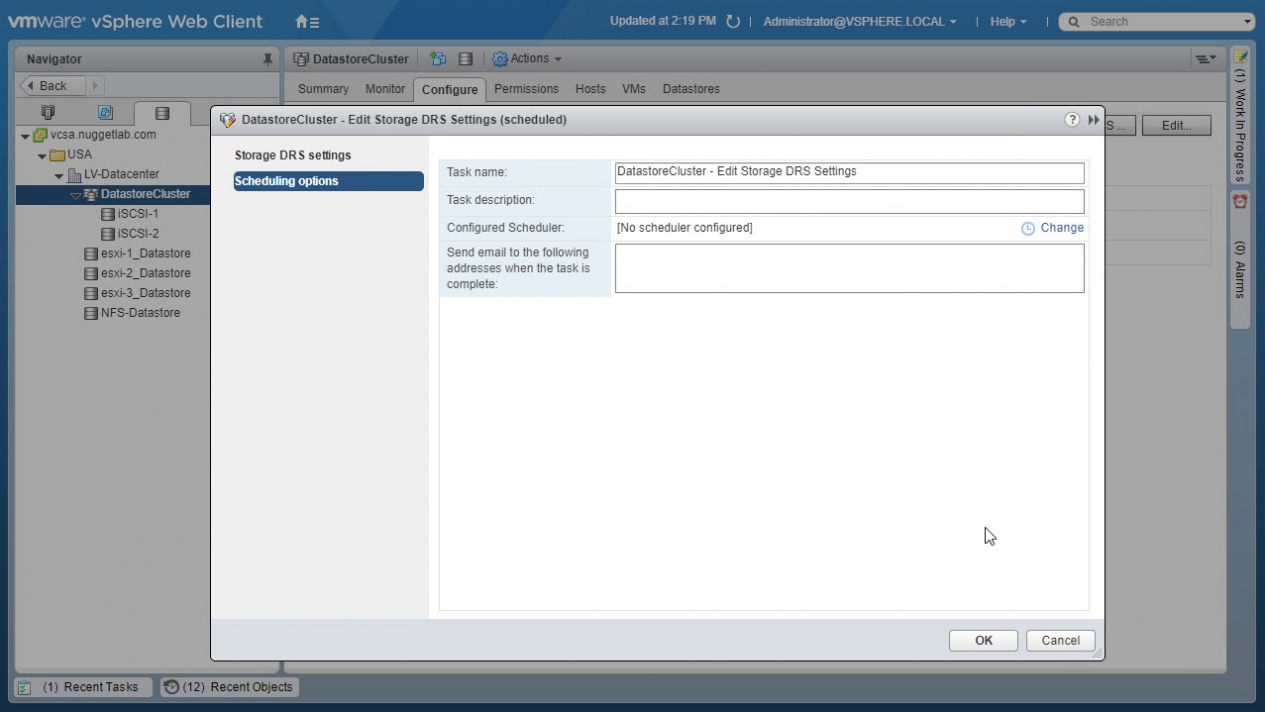Image resolution: width=1265 pixels, height=712 pixels.
Task: Click the OK button
Action: [x=983, y=641]
